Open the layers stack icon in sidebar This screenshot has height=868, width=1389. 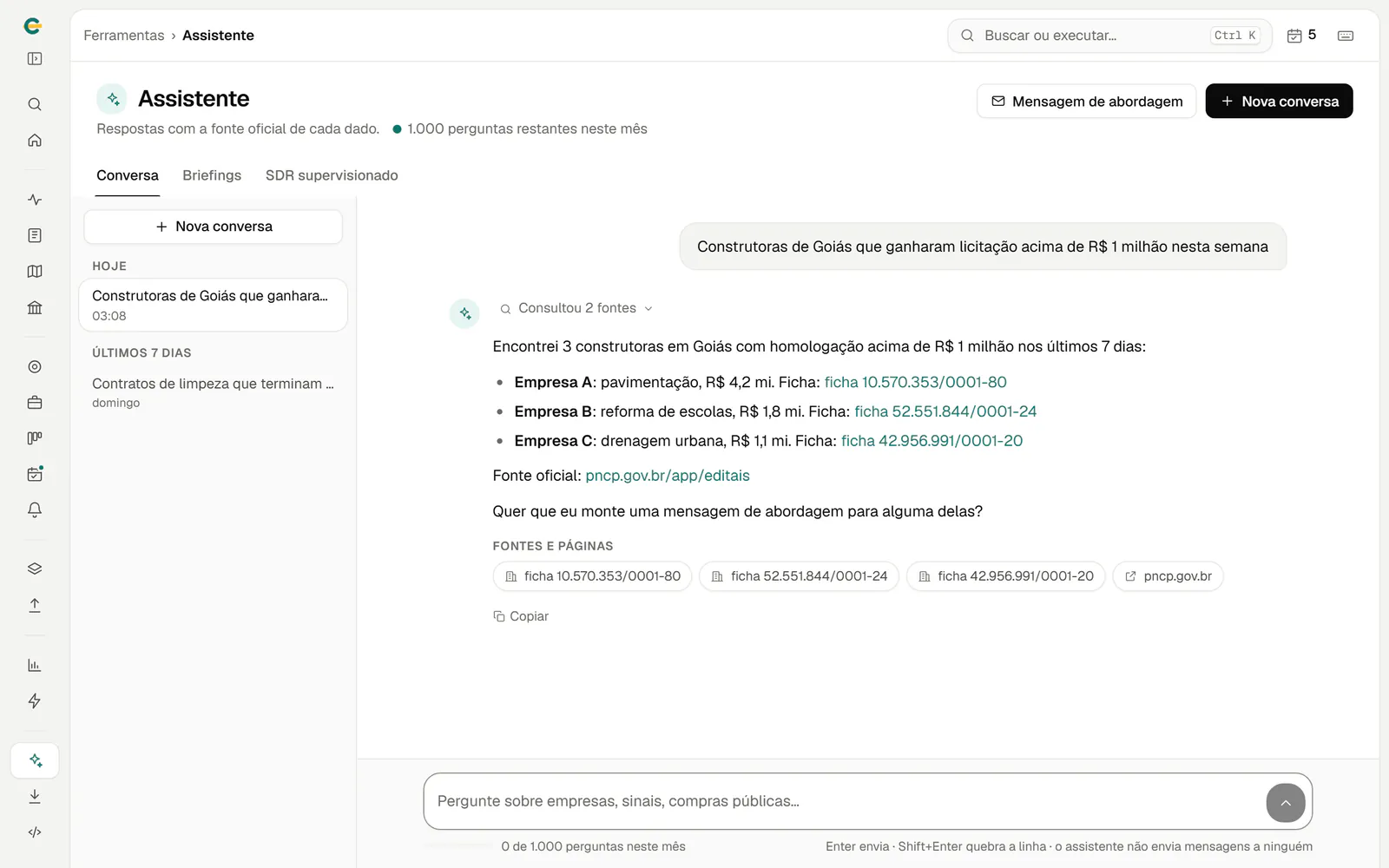[35, 569]
